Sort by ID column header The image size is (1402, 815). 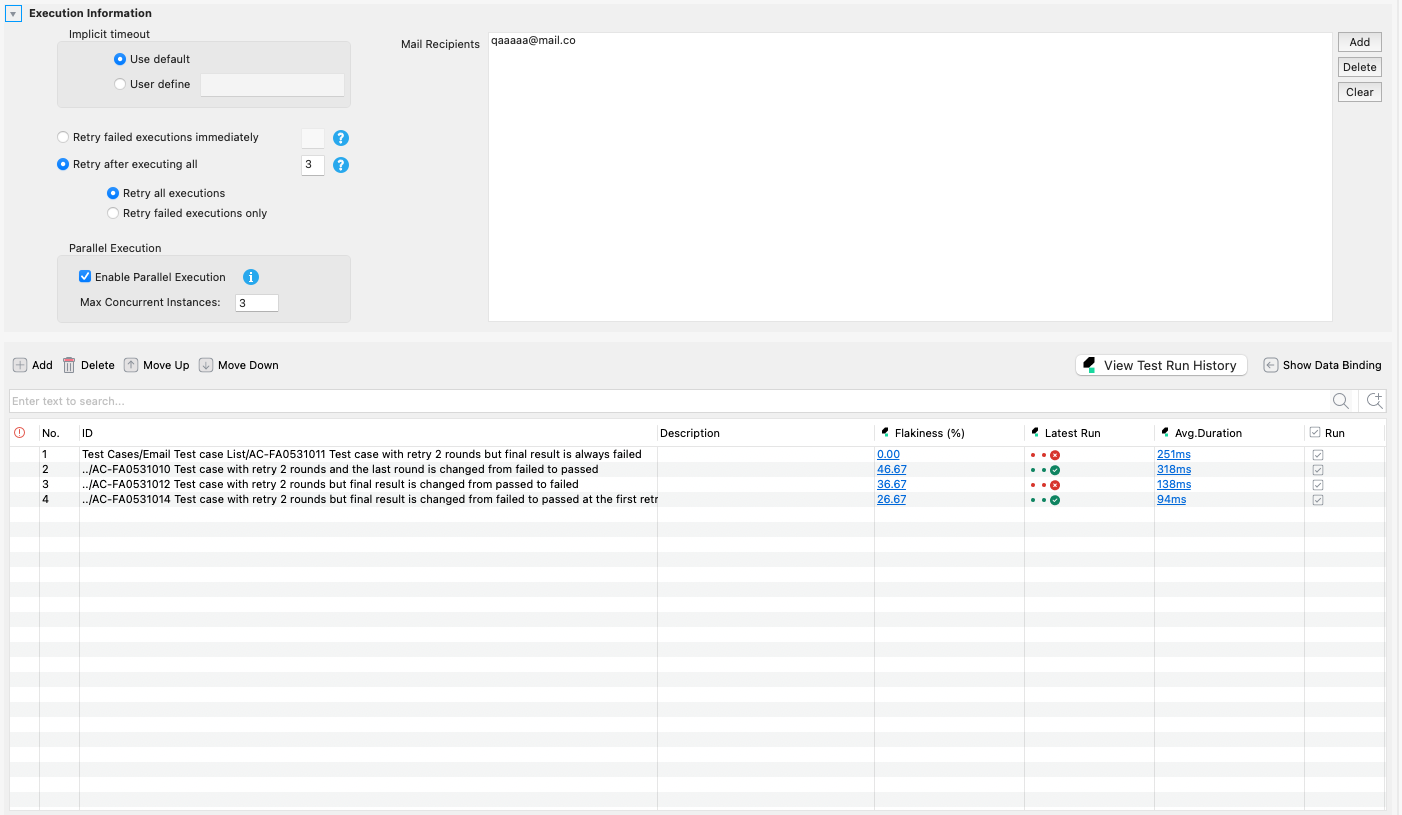coord(368,433)
